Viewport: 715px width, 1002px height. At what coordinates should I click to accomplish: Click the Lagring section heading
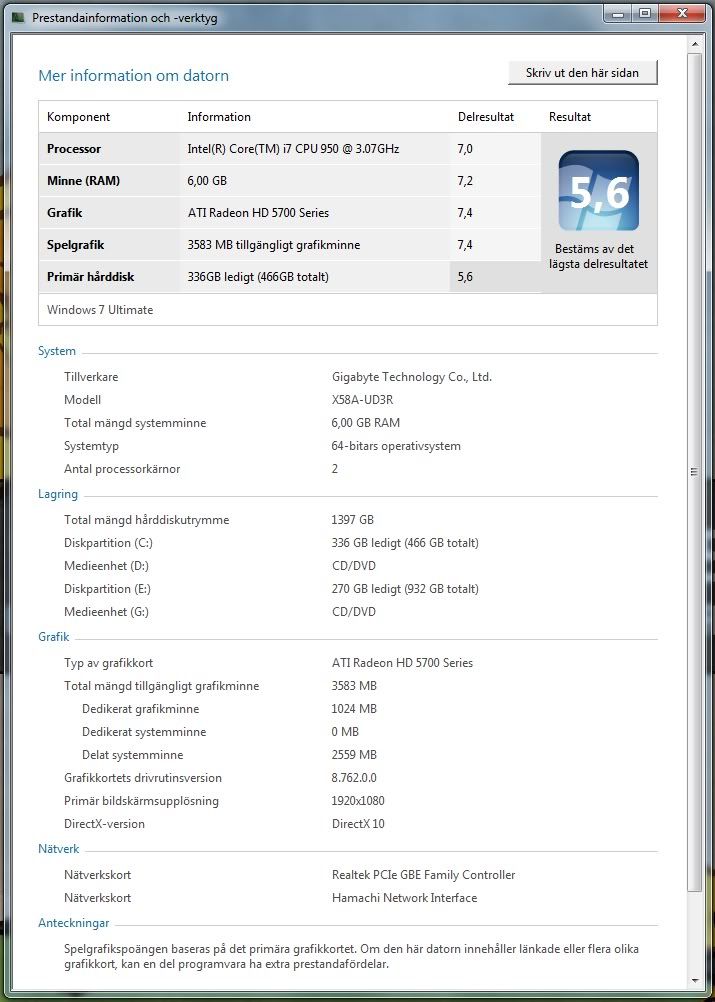click(x=58, y=494)
